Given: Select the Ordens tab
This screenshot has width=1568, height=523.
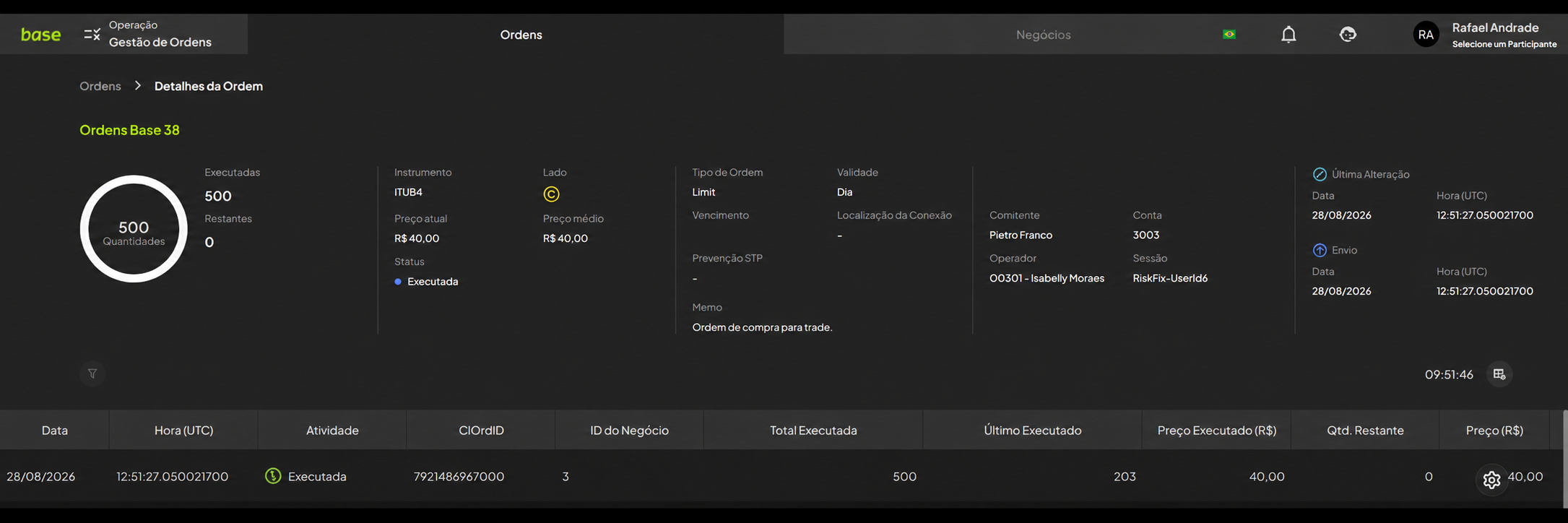Looking at the screenshot, I should tap(521, 34).
